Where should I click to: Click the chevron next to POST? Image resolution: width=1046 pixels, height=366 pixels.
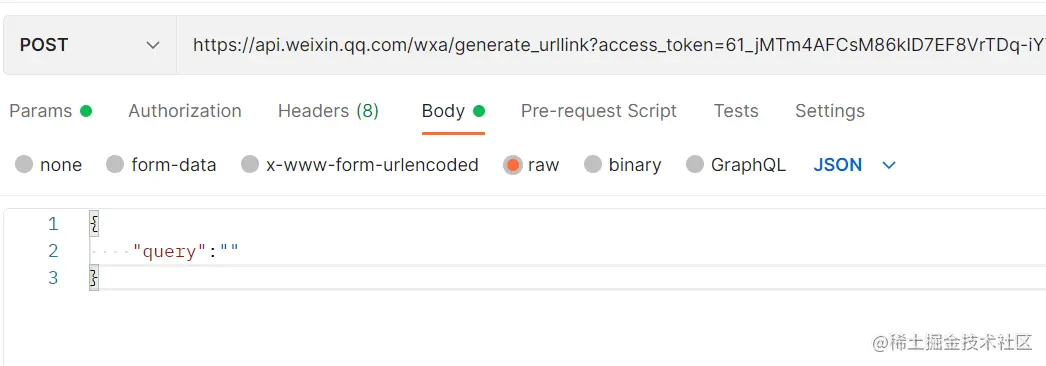(153, 45)
